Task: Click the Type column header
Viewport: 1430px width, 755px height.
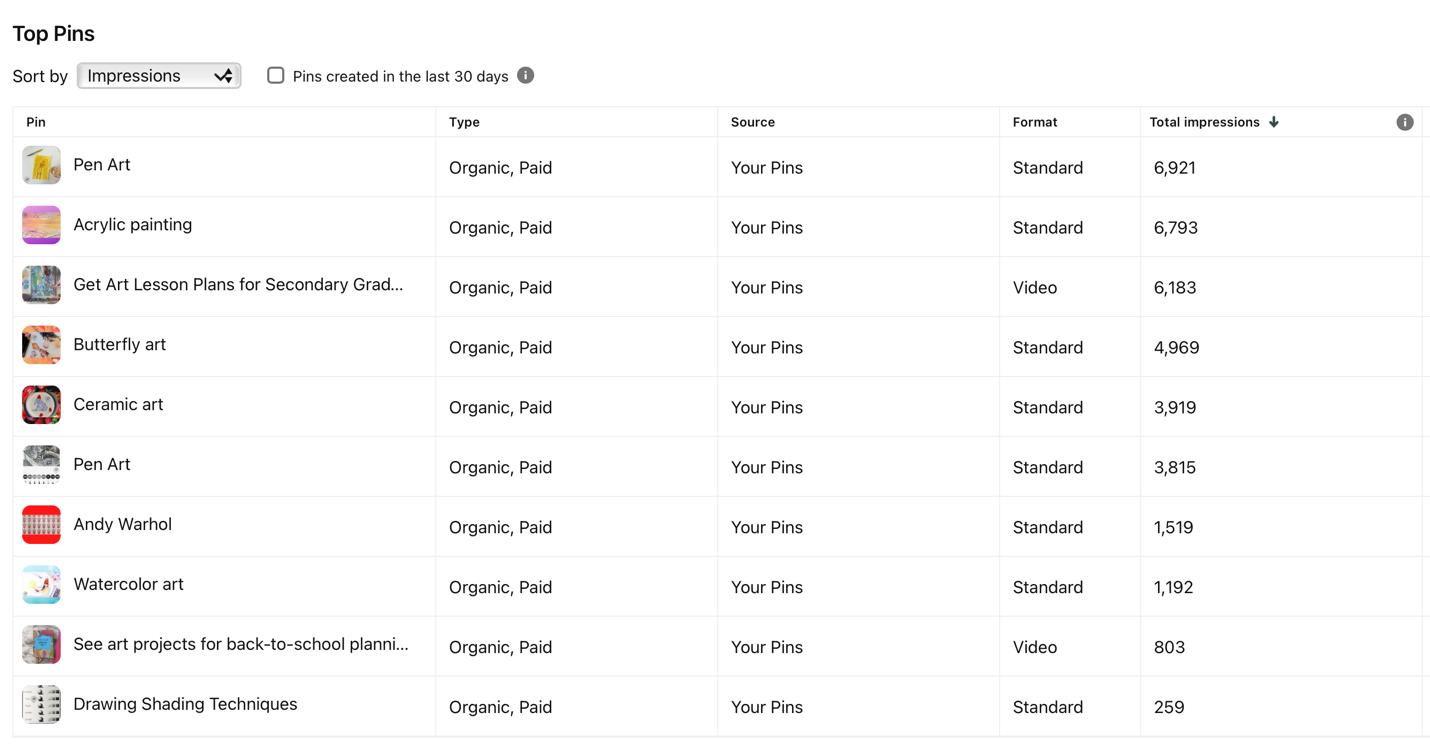Action: click(464, 122)
